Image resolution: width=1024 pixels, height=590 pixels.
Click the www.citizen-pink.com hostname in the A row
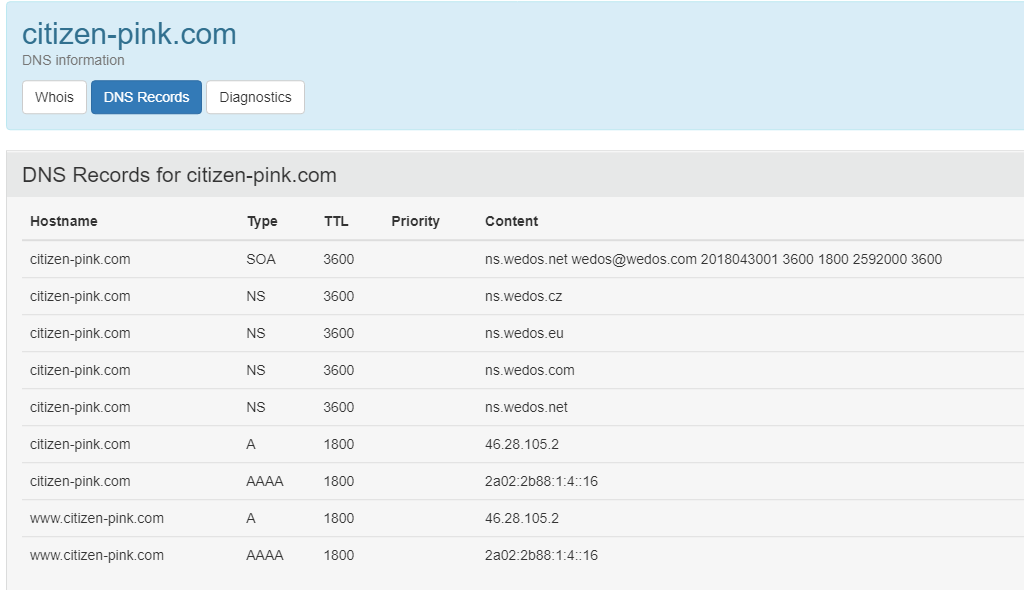pyautogui.click(x=97, y=519)
